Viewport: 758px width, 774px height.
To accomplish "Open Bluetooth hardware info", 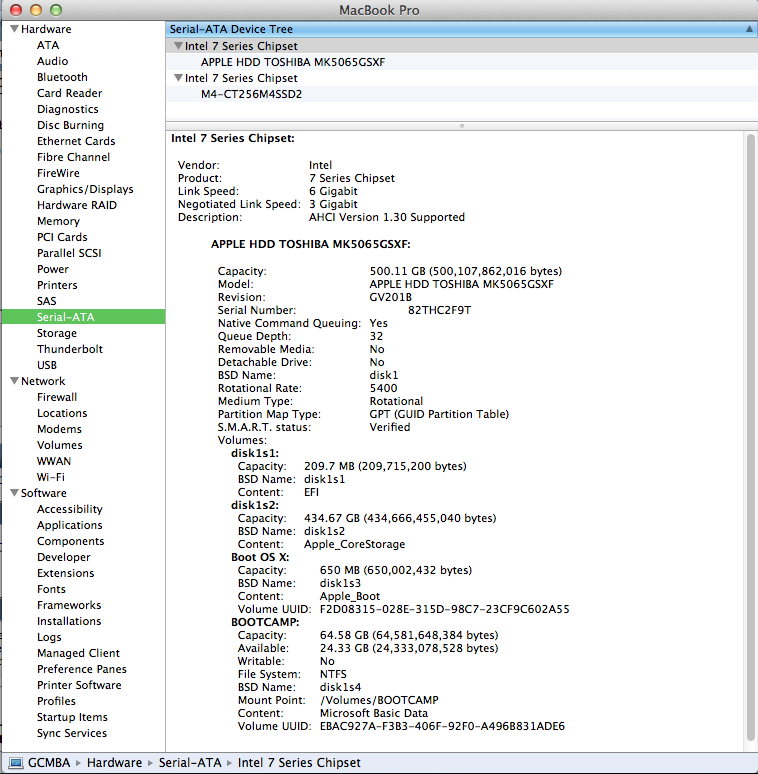I will pos(62,77).
